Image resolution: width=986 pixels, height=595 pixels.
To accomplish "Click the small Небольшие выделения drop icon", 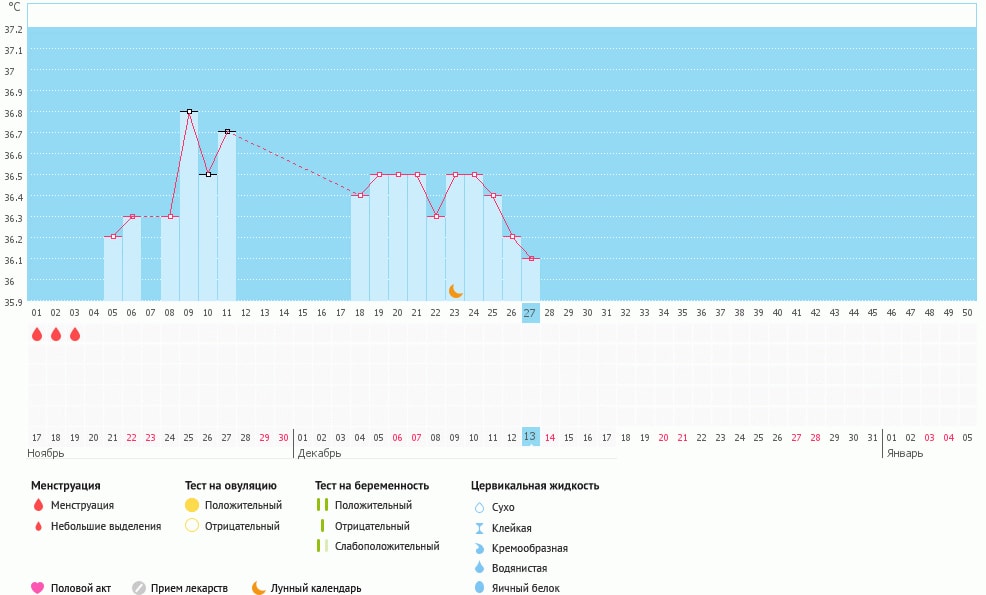I will coord(38,526).
